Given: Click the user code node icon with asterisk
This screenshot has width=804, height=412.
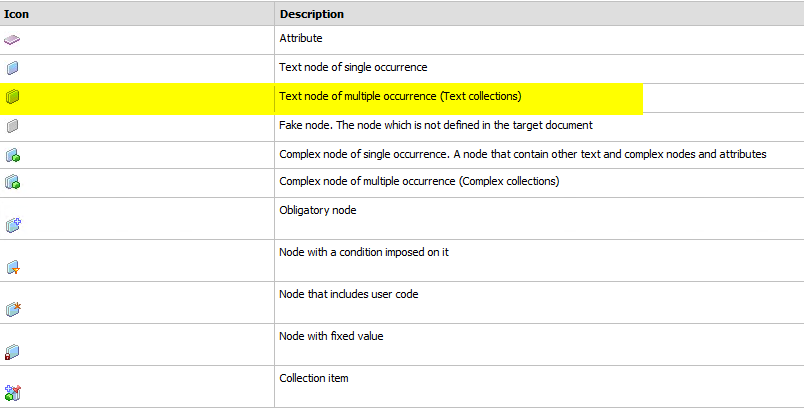Looking at the screenshot, I should 13,308.
